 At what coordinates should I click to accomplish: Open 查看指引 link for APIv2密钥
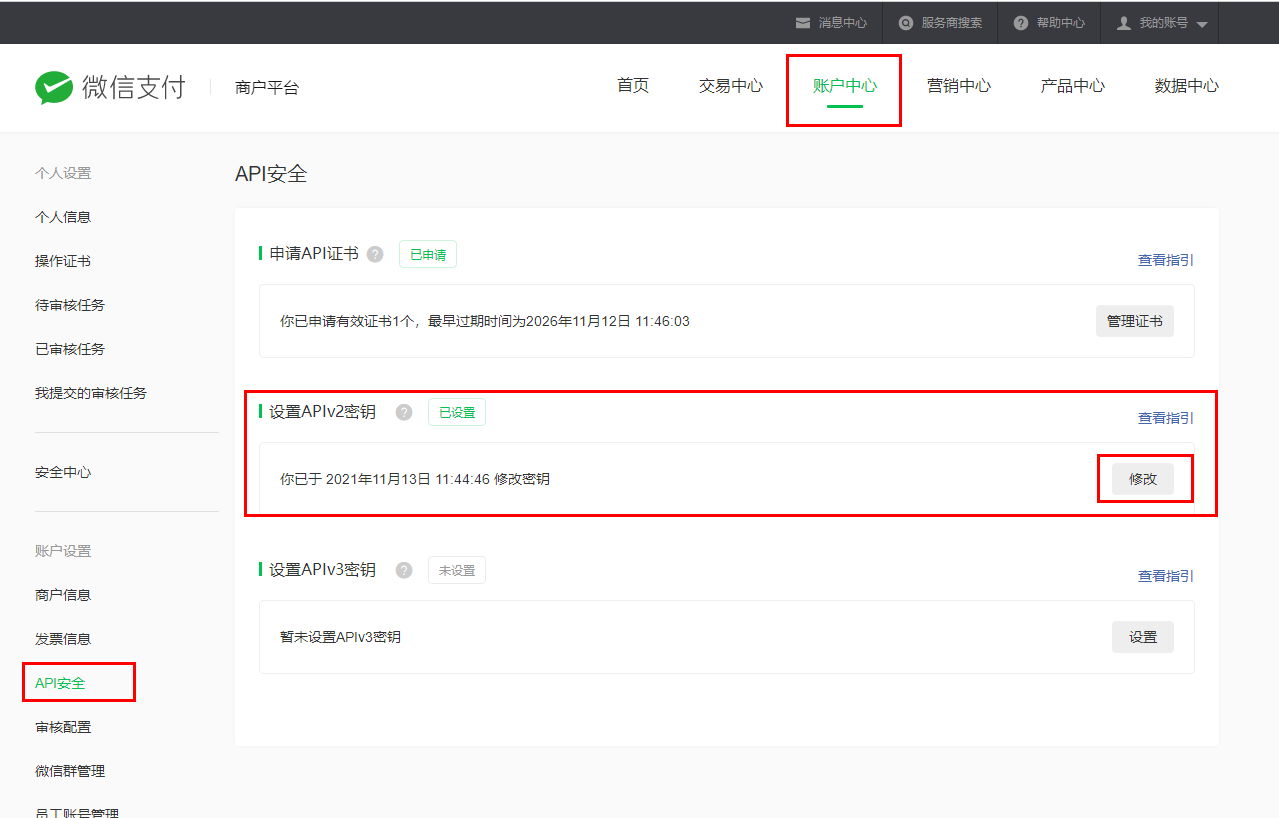1166,418
